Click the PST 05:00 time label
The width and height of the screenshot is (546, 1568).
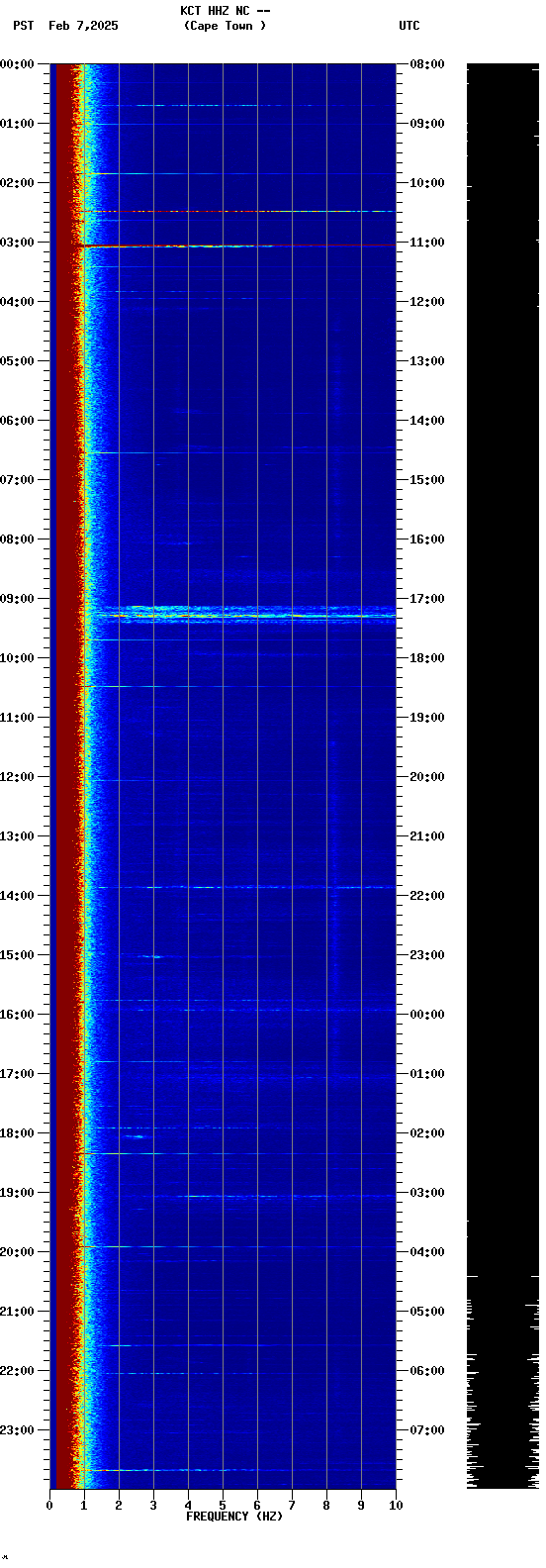[x=17, y=361]
